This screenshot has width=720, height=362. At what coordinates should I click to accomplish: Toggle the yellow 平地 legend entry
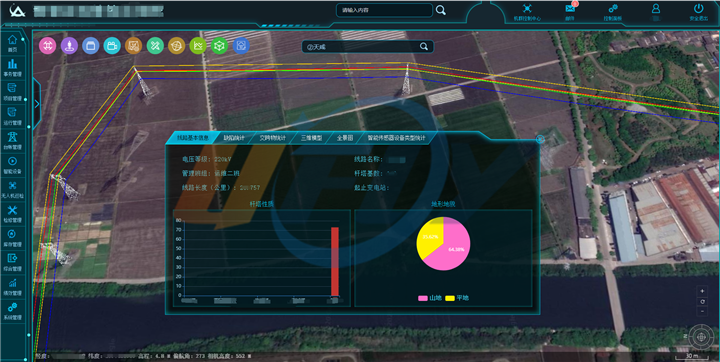point(457,298)
